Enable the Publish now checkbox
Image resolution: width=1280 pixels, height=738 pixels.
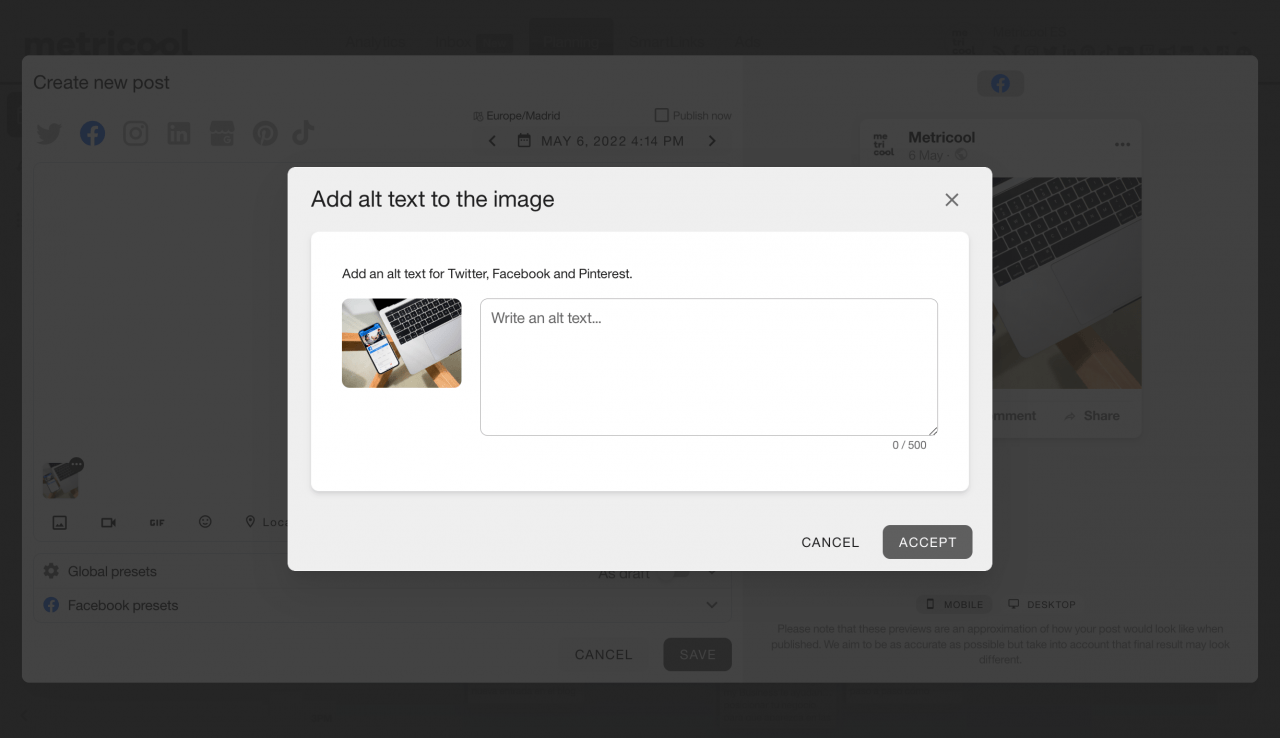[x=661, y=115]
